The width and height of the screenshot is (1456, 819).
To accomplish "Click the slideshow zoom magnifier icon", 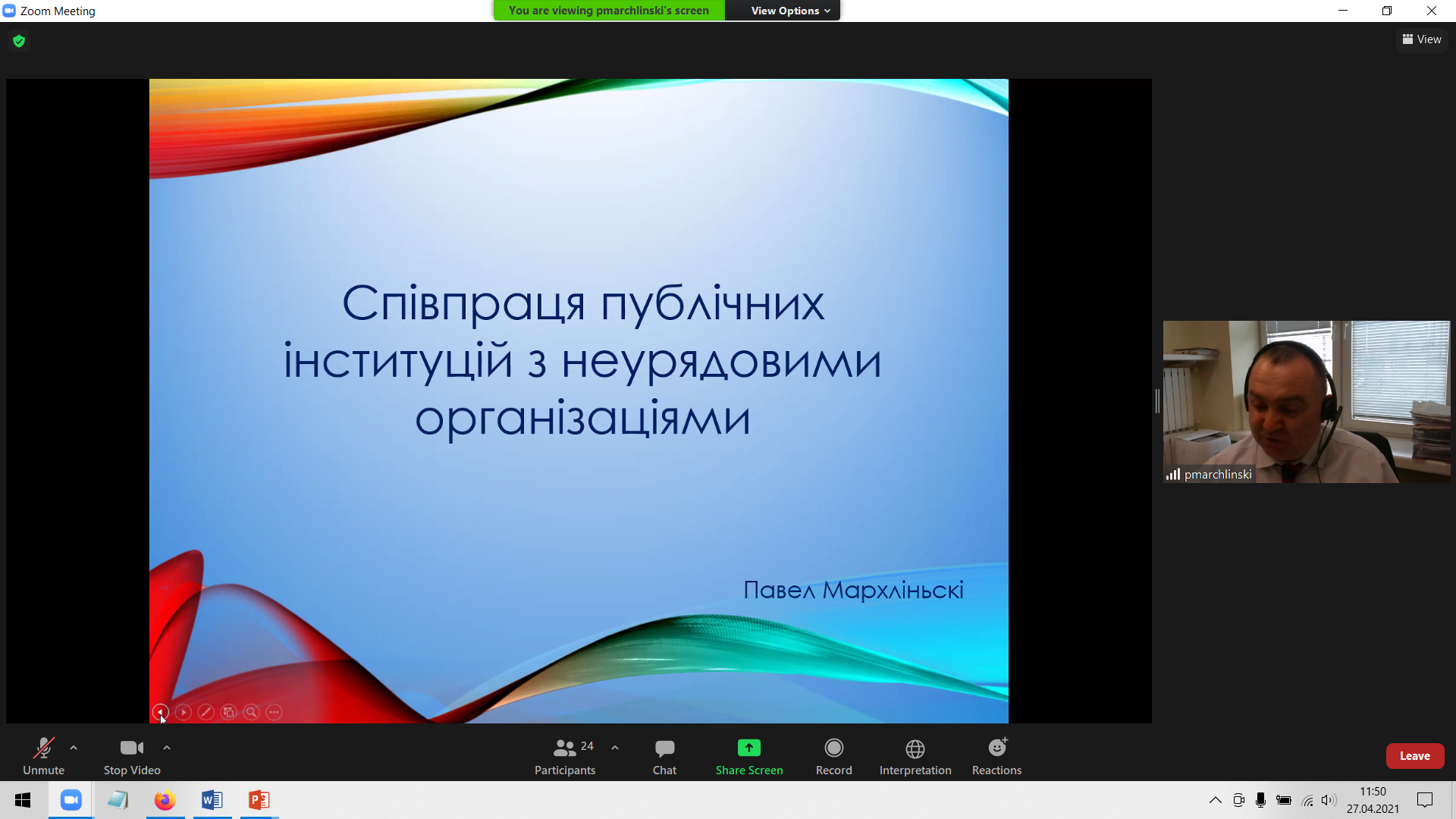I will click(x=251, y=712).
